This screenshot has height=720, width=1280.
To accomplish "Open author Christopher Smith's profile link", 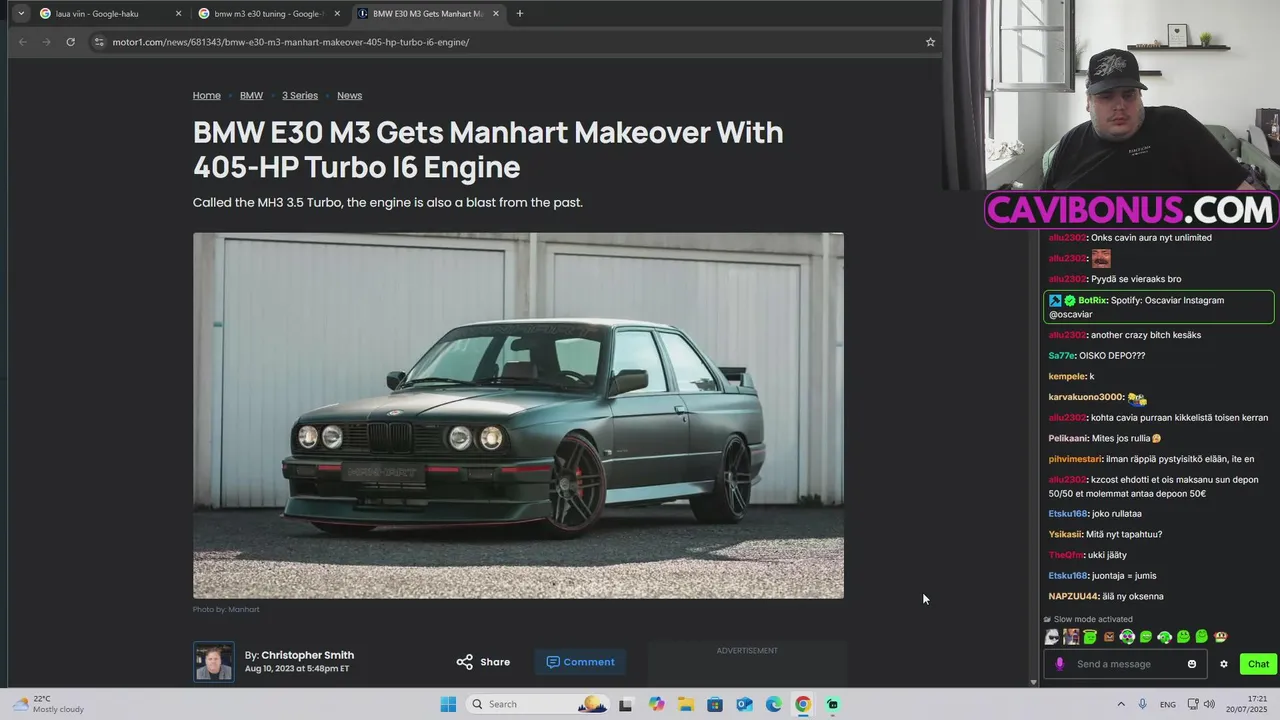I will pos(307,655).
